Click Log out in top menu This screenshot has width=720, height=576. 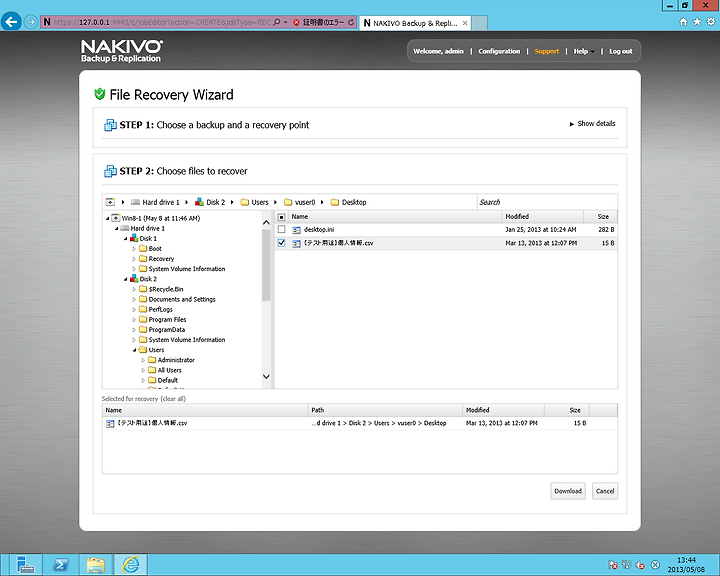tap(621, 51)
